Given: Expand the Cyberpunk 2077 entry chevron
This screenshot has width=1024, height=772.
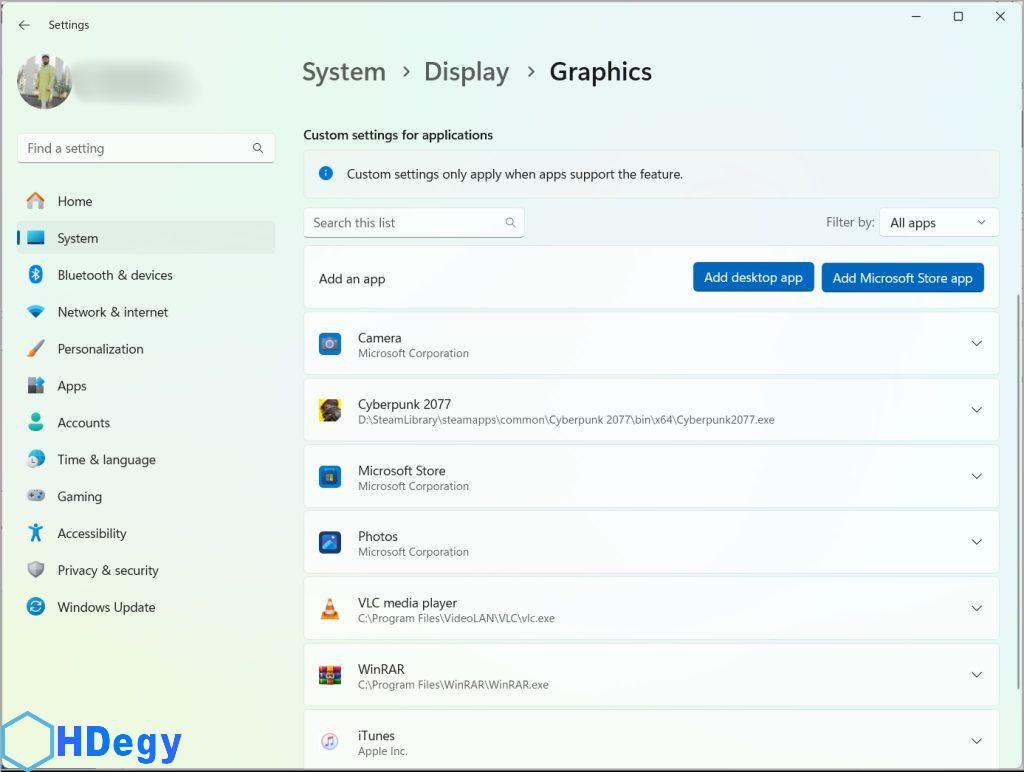Looking at the screenshot, I should pyautogui.click(x=976, y=410).
